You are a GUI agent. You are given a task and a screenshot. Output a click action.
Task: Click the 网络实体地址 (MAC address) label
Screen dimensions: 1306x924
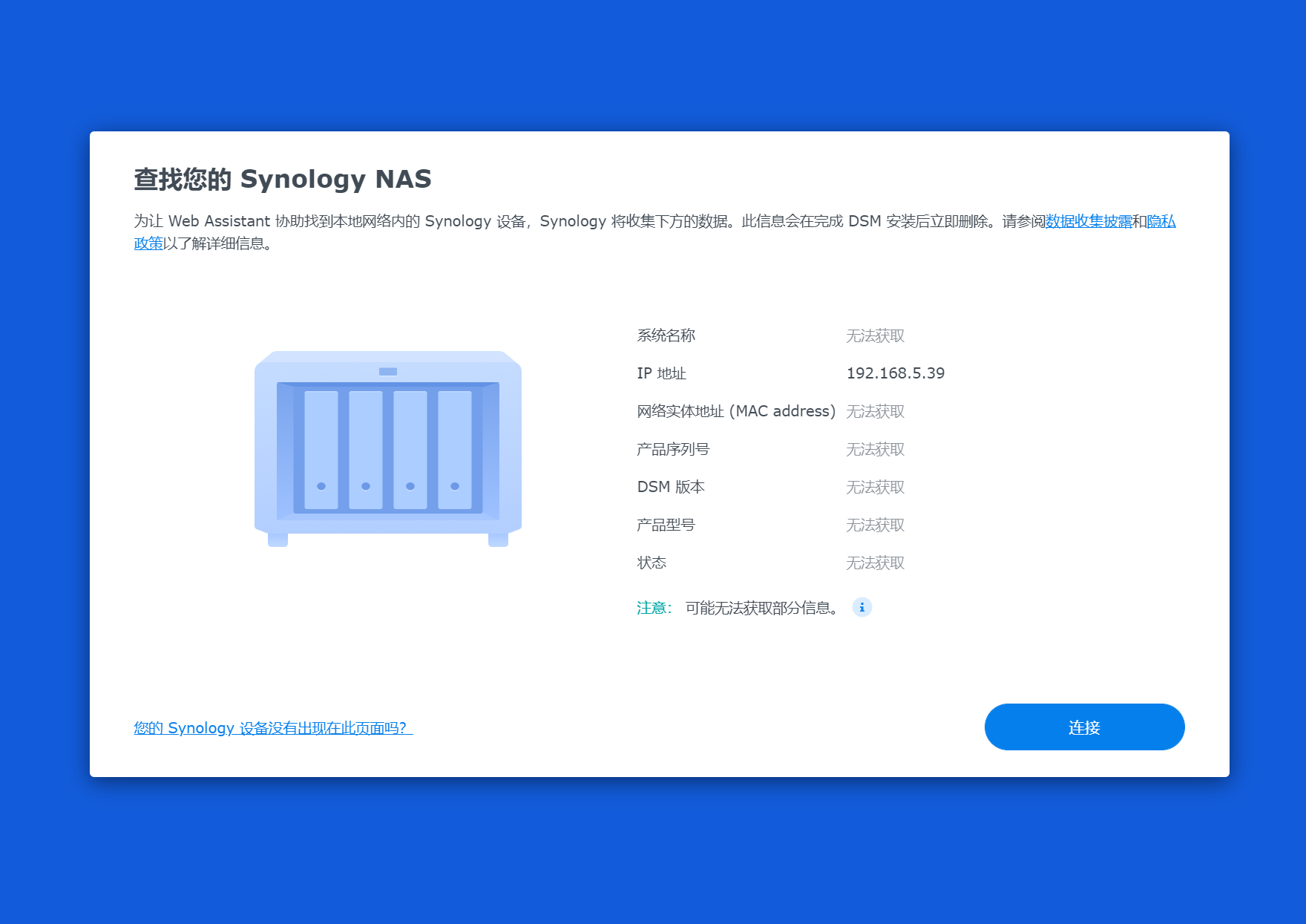pyautogui.click(x=736, y=411)
